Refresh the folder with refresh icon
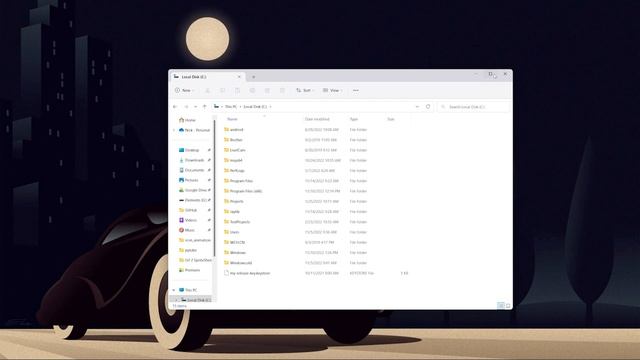 428,107
